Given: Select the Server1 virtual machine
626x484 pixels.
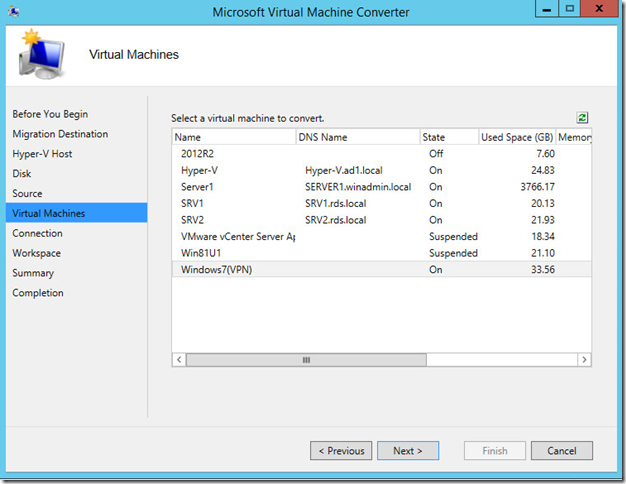Looking at the screenshot, I should point(382,187).
